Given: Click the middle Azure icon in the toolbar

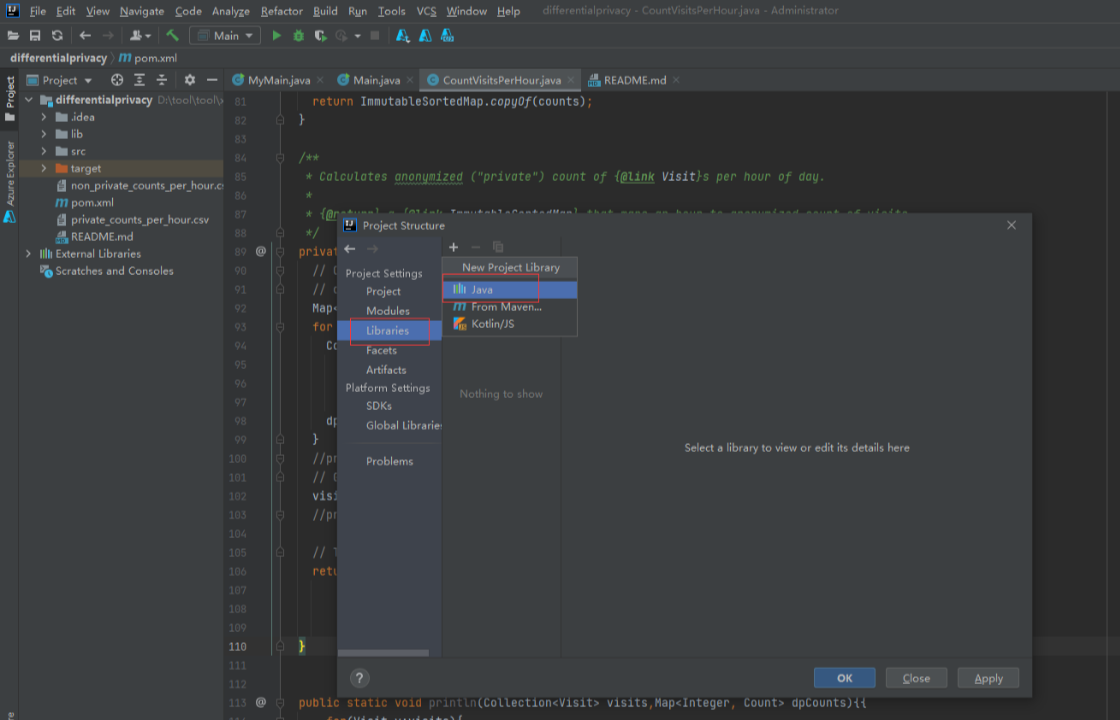Looking at the screenshot, I should coord(425,36).
